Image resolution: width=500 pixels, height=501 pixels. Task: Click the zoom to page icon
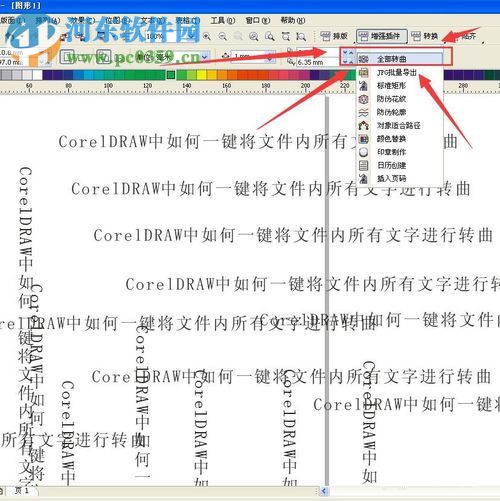pos(270,36)
